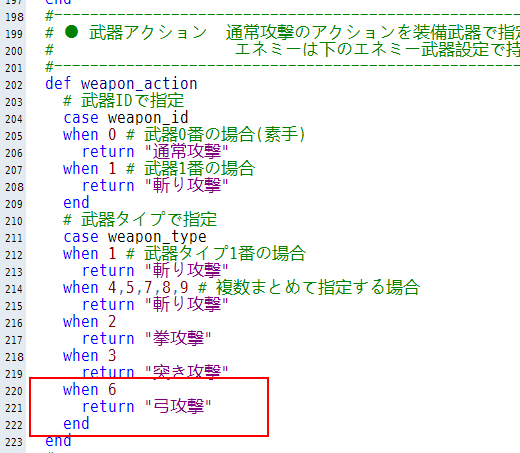The height and width of the screenshot is (453, 520).
Task: Click 'when 2' line
Action: click(x=89, y=322)
